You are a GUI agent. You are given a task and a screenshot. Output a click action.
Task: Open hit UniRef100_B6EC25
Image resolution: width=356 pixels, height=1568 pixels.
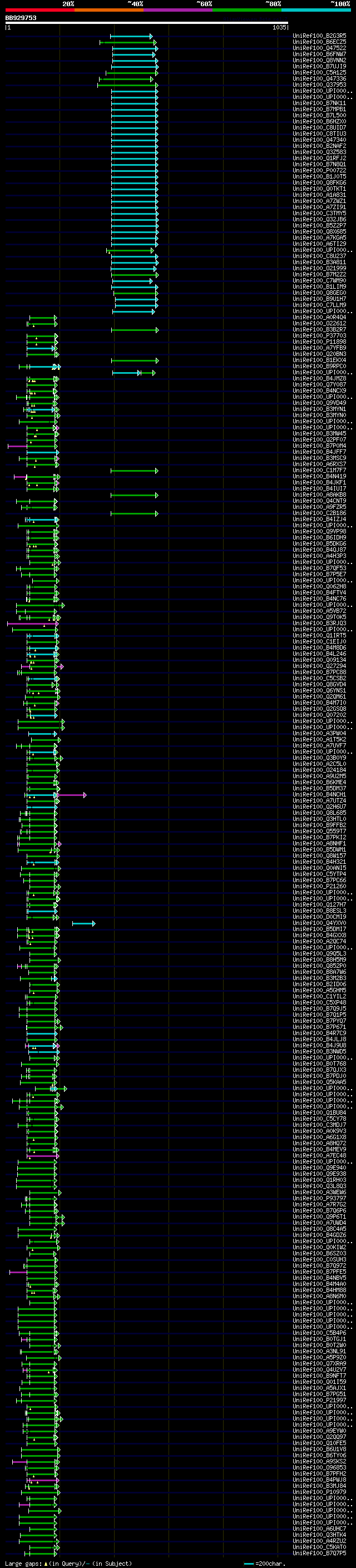(x=319, y=42)
